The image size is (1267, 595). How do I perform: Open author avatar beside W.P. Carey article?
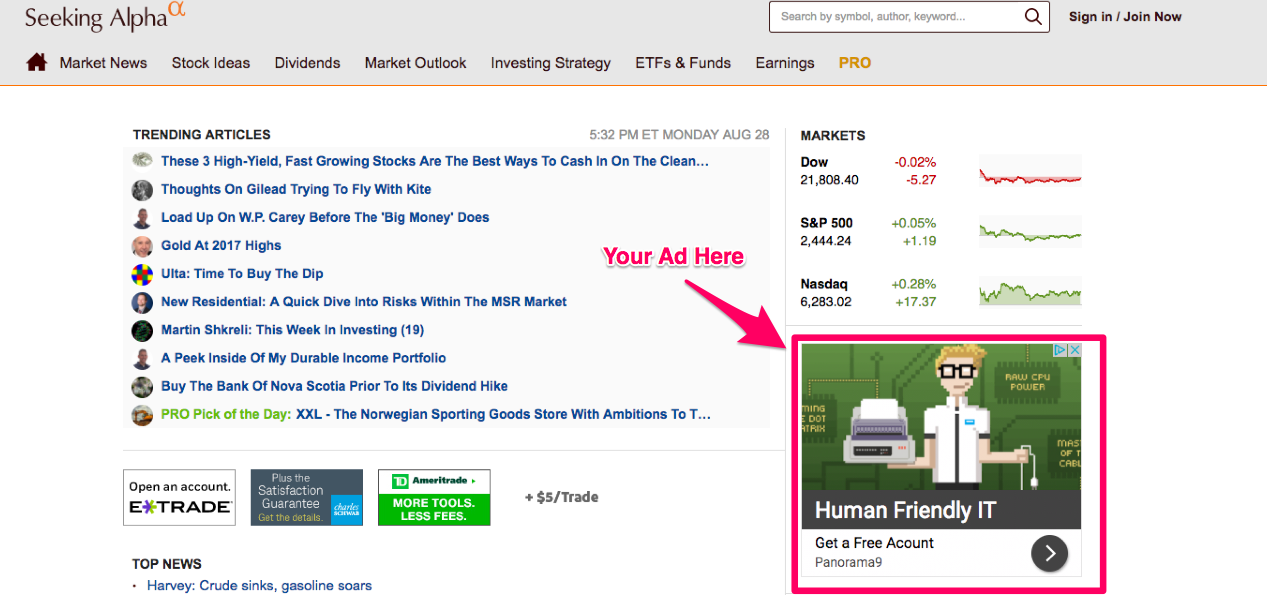coord(142,218)
